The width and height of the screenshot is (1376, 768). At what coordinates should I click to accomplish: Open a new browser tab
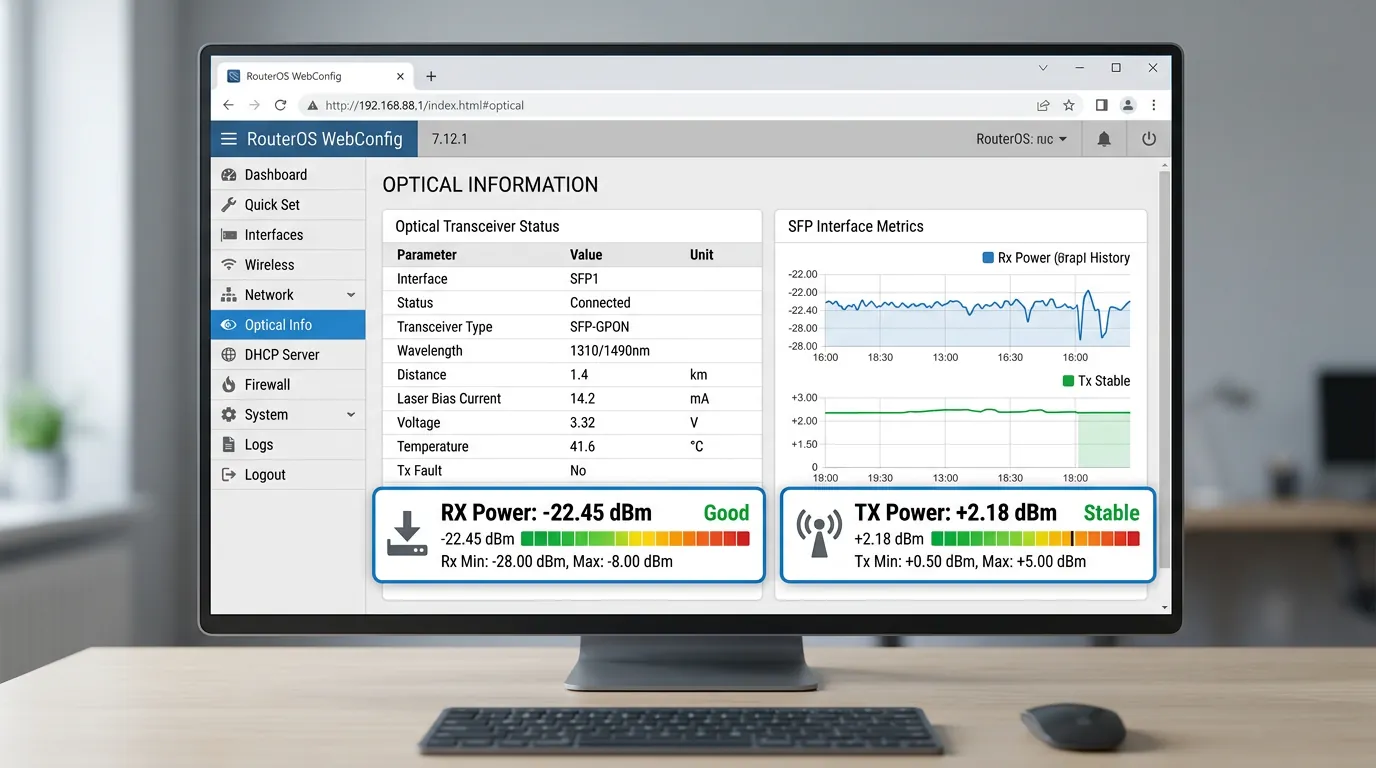431,76
